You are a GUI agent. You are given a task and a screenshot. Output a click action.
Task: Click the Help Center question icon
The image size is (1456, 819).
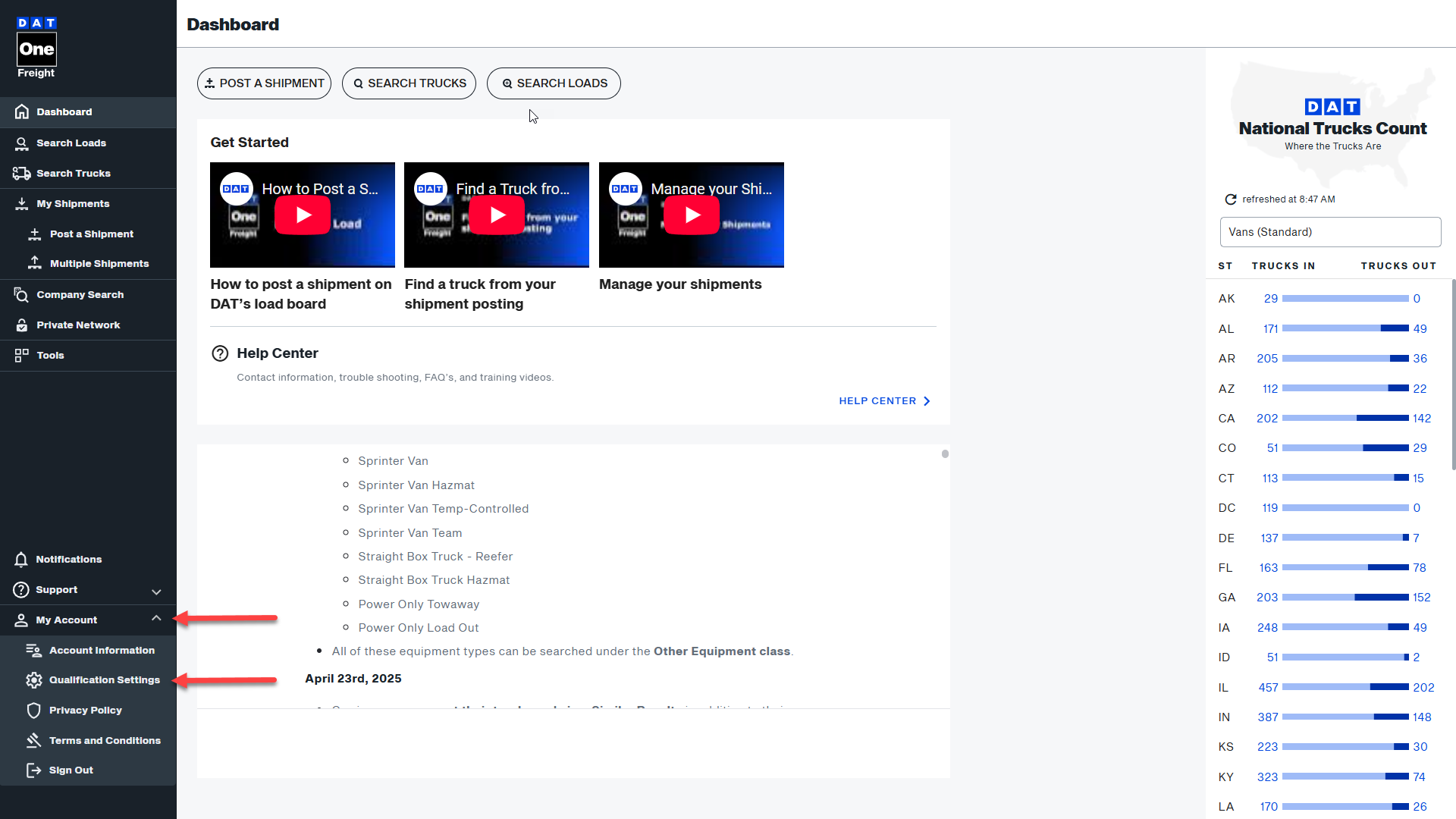click(220, 353)
